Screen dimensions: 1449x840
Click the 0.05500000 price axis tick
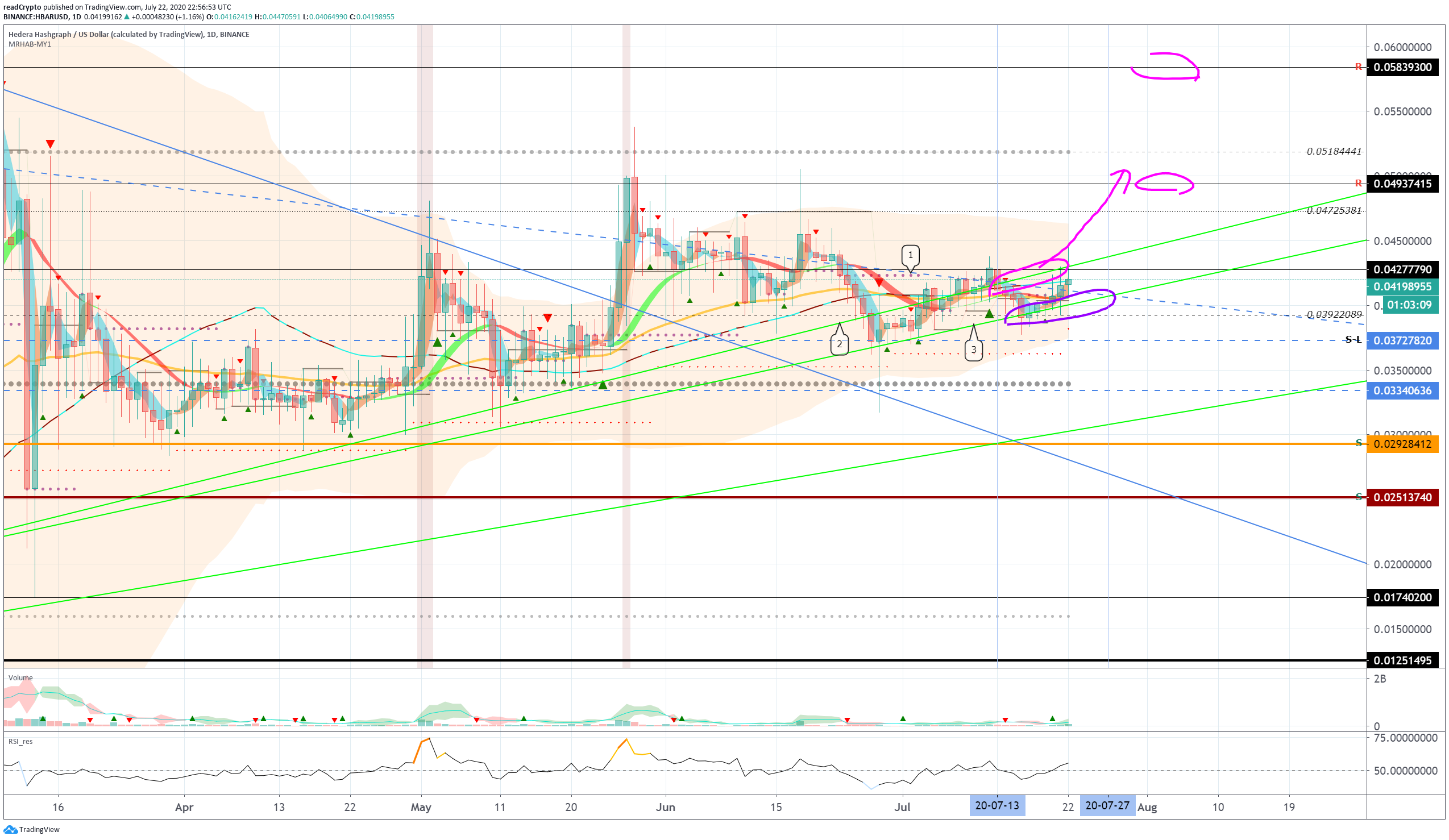click(1402, 111)
